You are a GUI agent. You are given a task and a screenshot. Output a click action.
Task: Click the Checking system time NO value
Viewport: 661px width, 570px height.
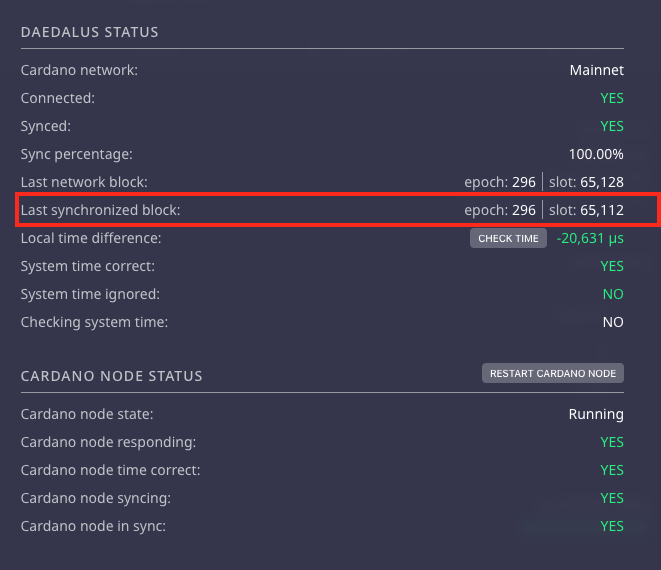tap(613, 322)
